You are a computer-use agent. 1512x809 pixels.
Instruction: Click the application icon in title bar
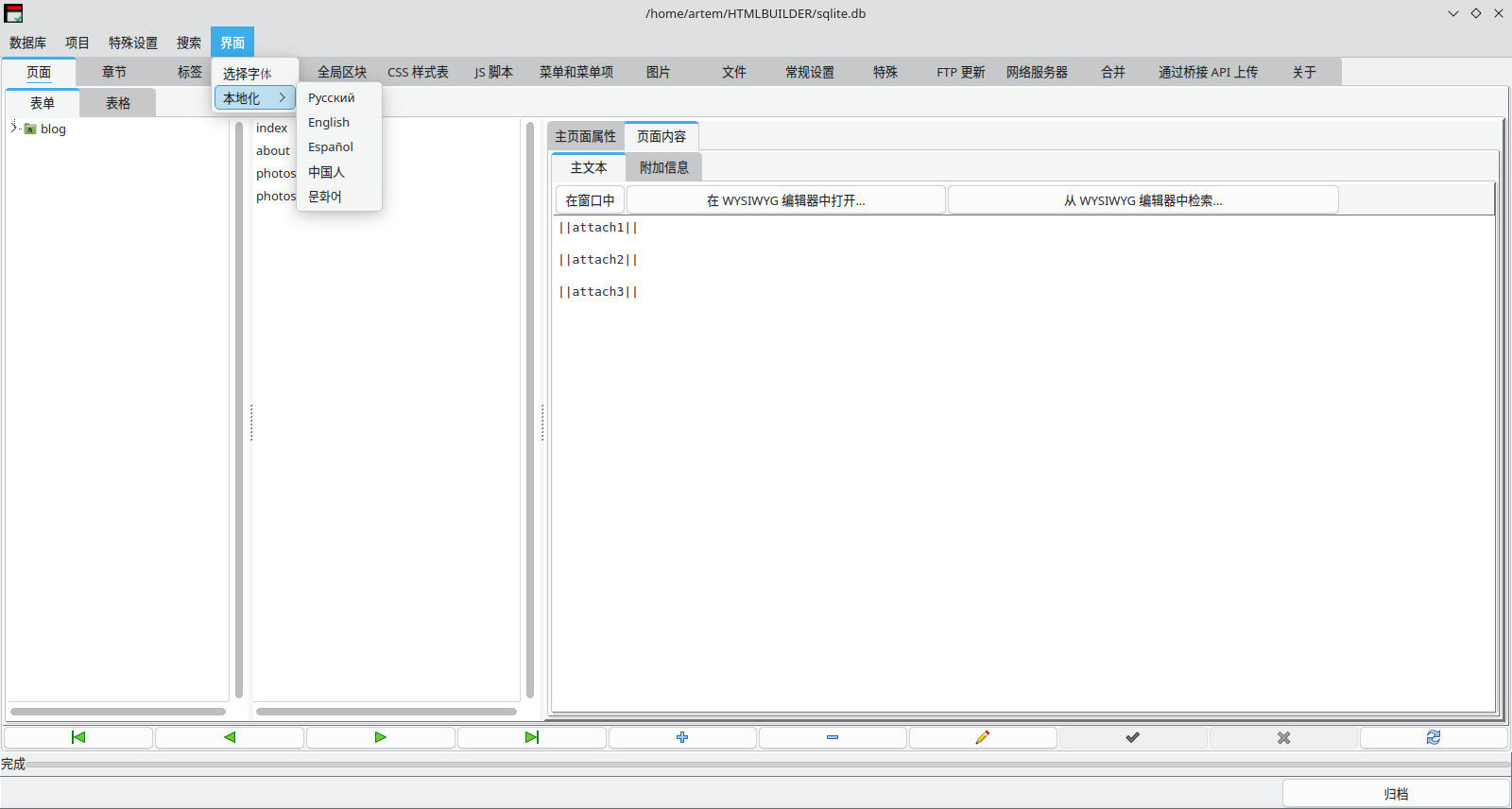(x=13, y=13)
